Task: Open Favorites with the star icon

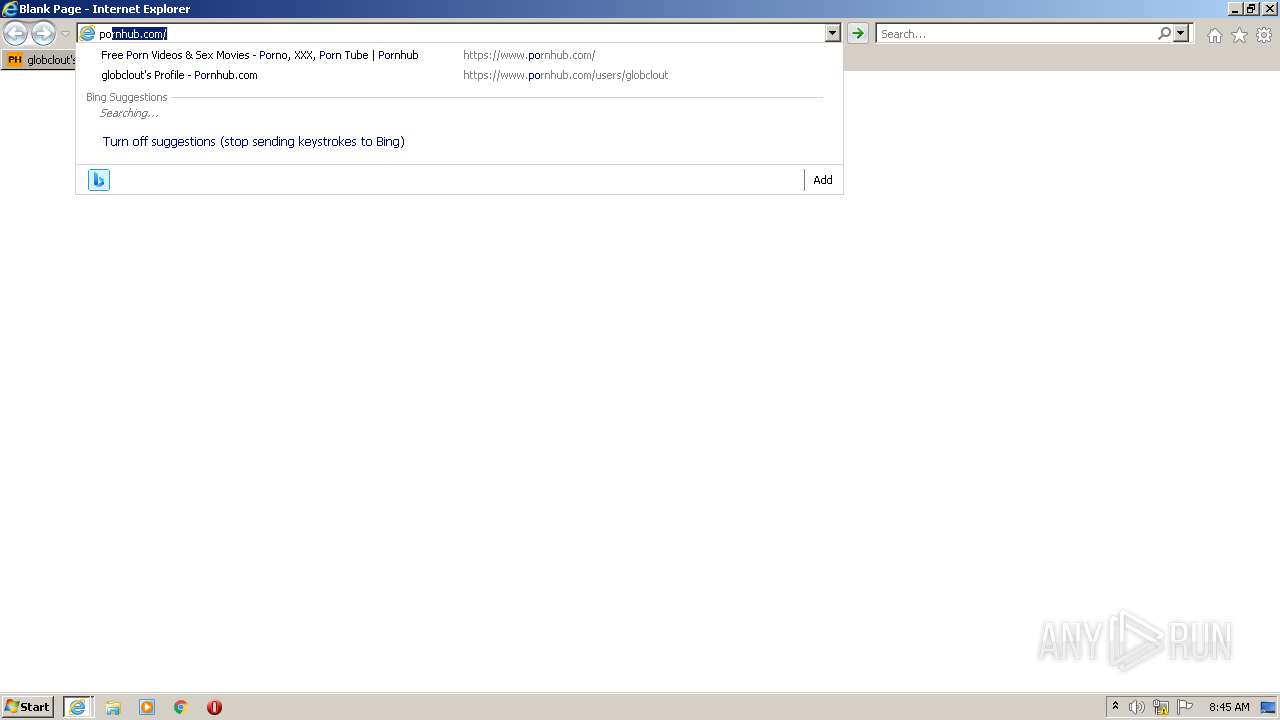Action: (x=1239, y=35)
